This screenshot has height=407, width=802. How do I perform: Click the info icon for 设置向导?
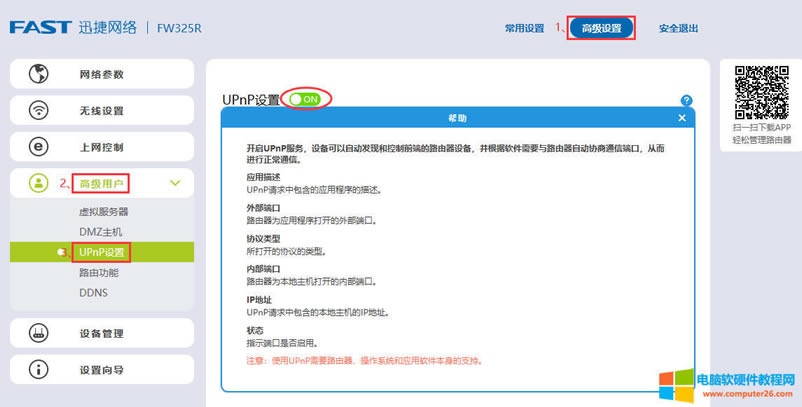pyautogui.click(x=39, y=370)
